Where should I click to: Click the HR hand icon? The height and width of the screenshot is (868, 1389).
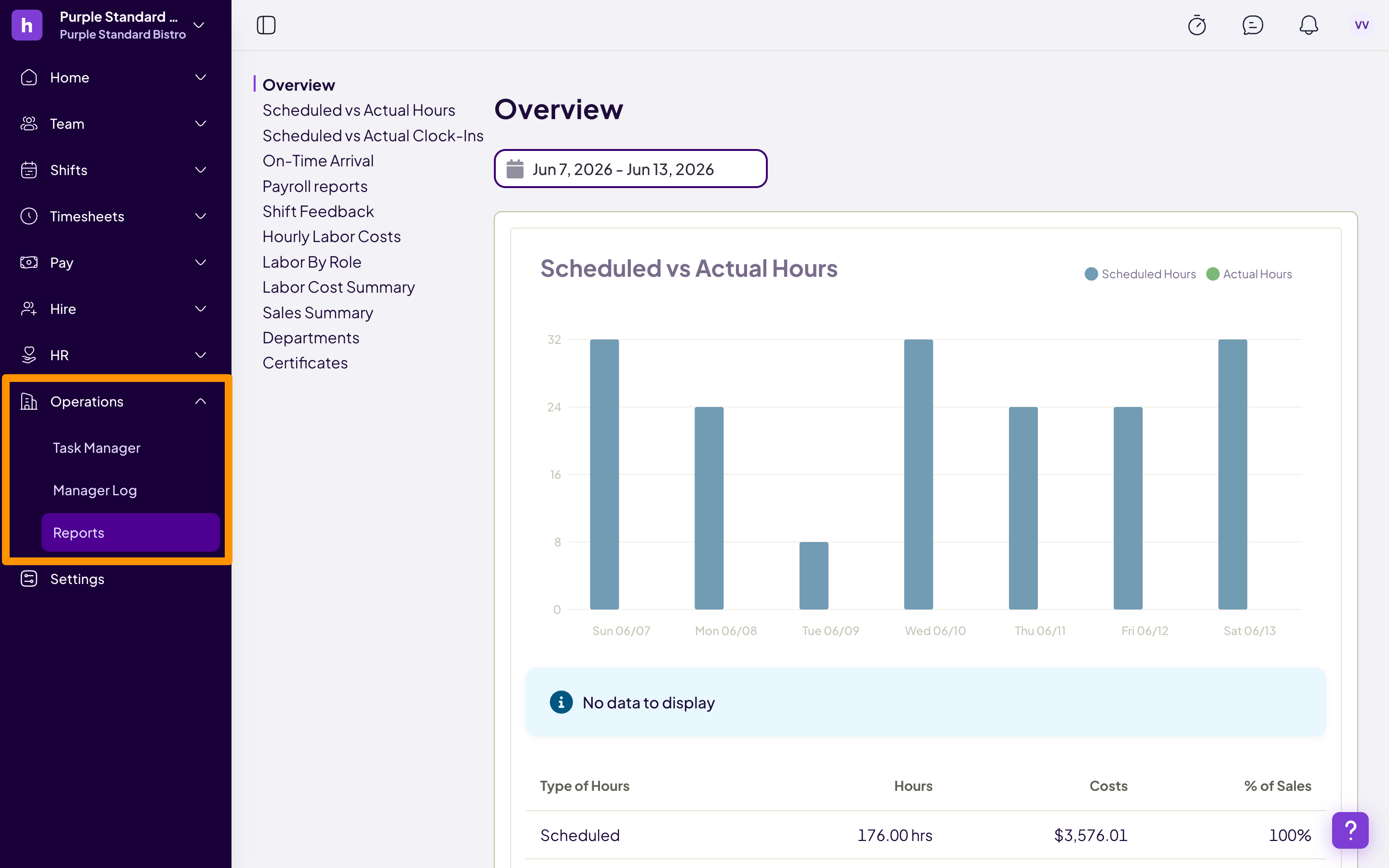pyautogui.click(x=29, y=355)
